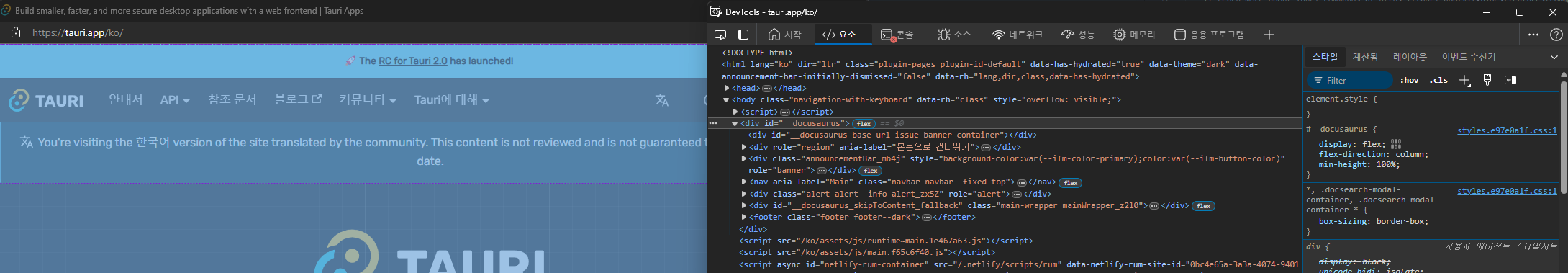Open the 참조 문서 navbar link
The height and width of the screenshot is (273, 1568).
tap(232, 99)
